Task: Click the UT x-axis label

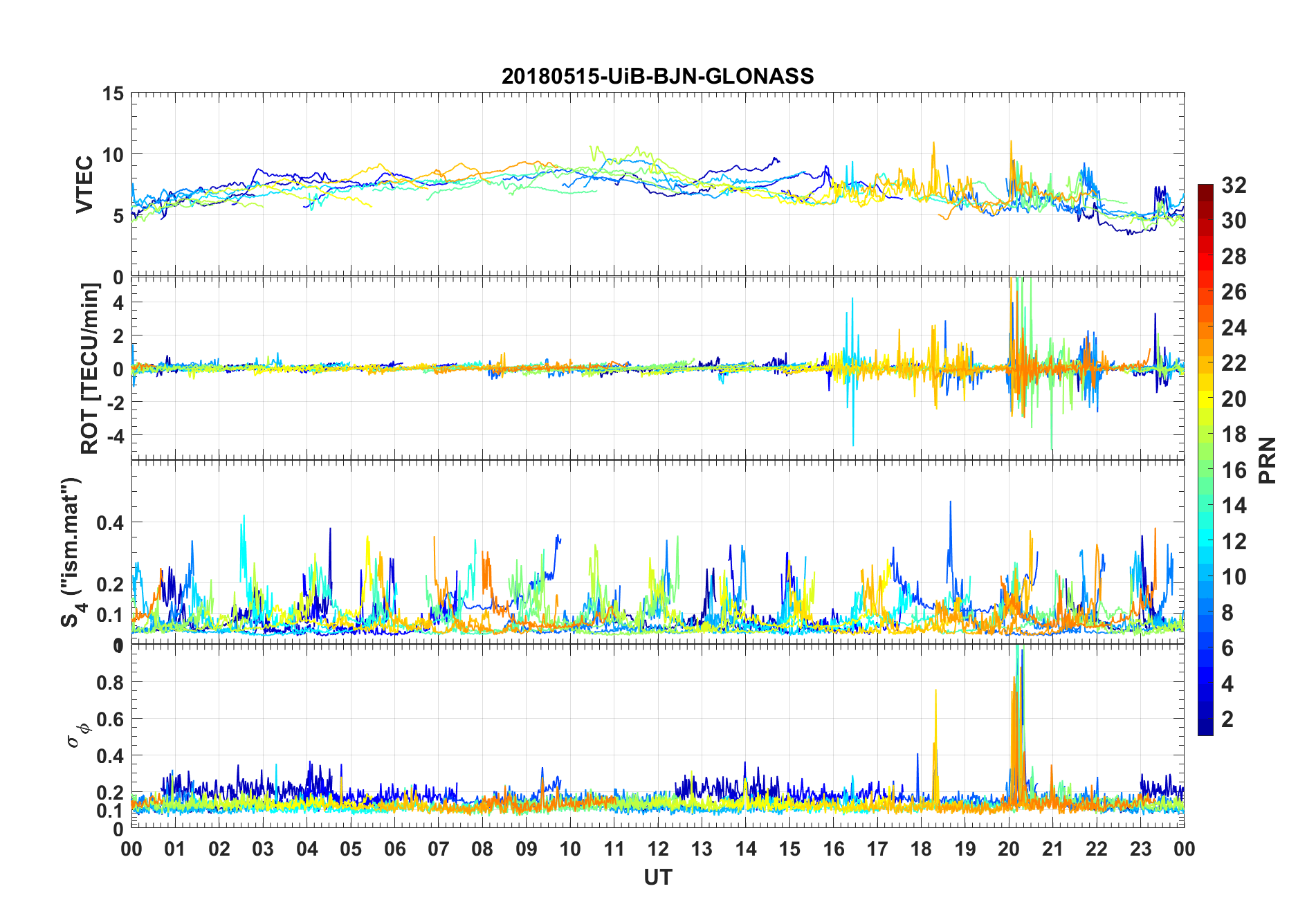Action: pos(657,877)
